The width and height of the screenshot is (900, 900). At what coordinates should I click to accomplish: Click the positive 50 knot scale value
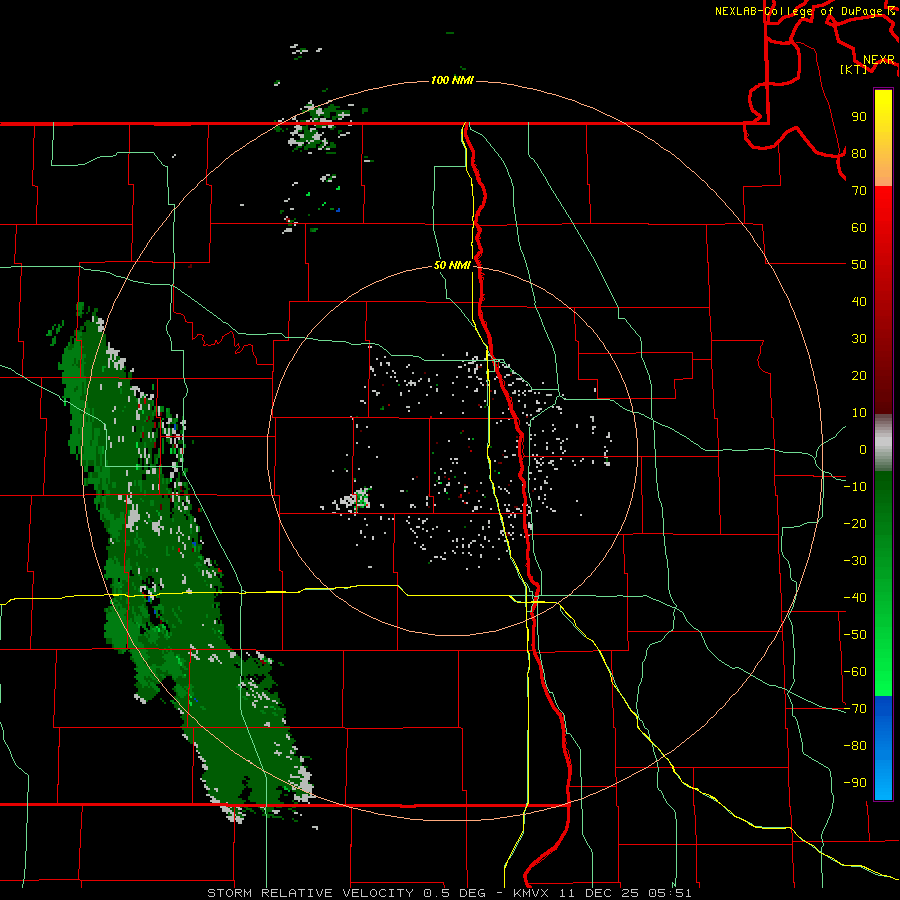pyautogui.click(x=859, y=265)
